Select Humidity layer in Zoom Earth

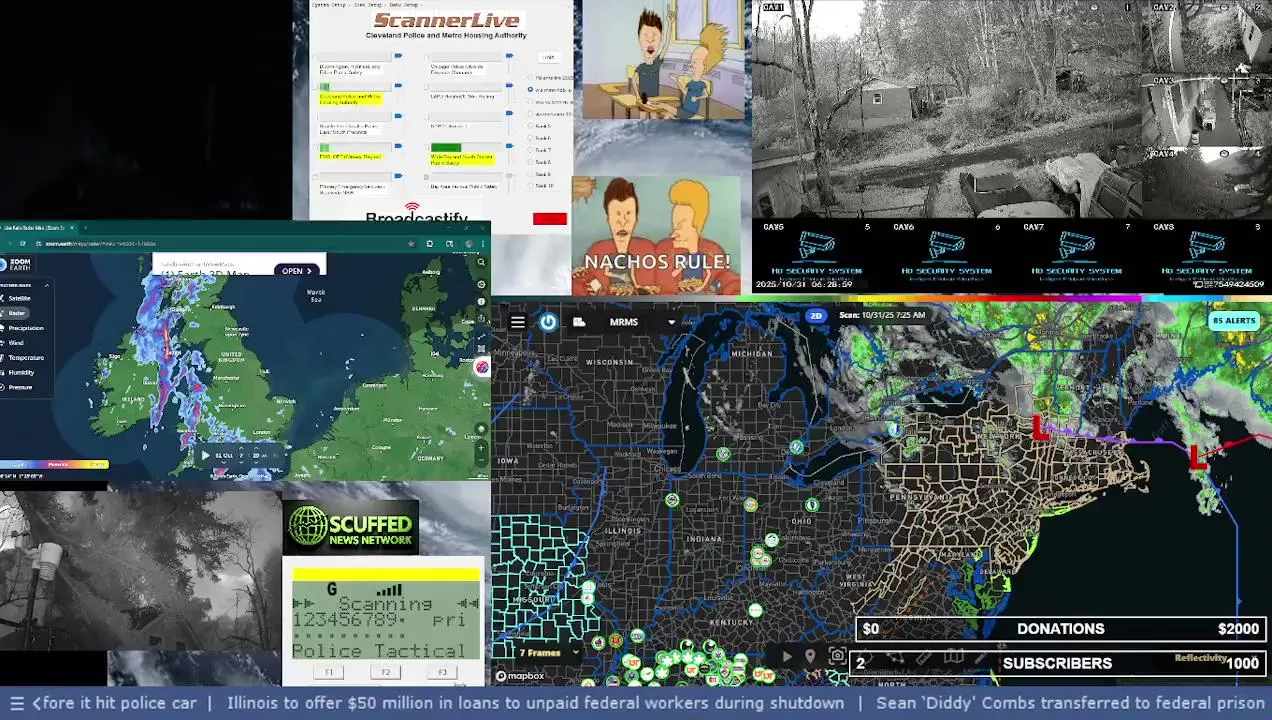(19, 372)
